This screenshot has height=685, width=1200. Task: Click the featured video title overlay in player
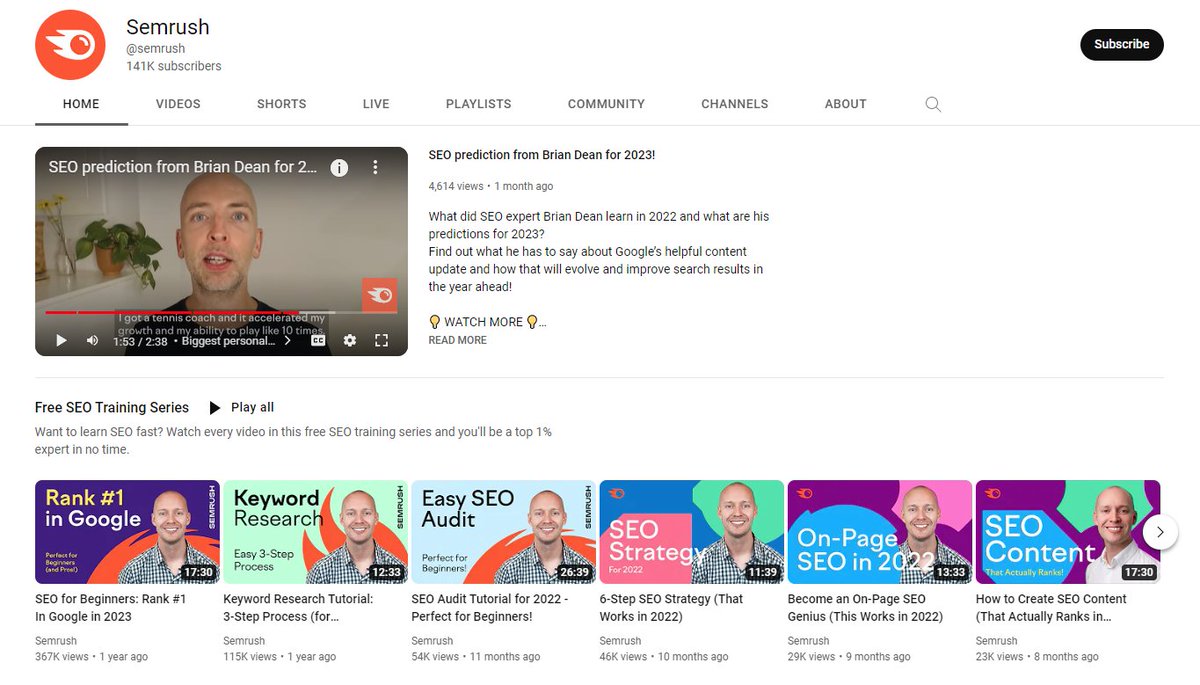tap(184, 167)
